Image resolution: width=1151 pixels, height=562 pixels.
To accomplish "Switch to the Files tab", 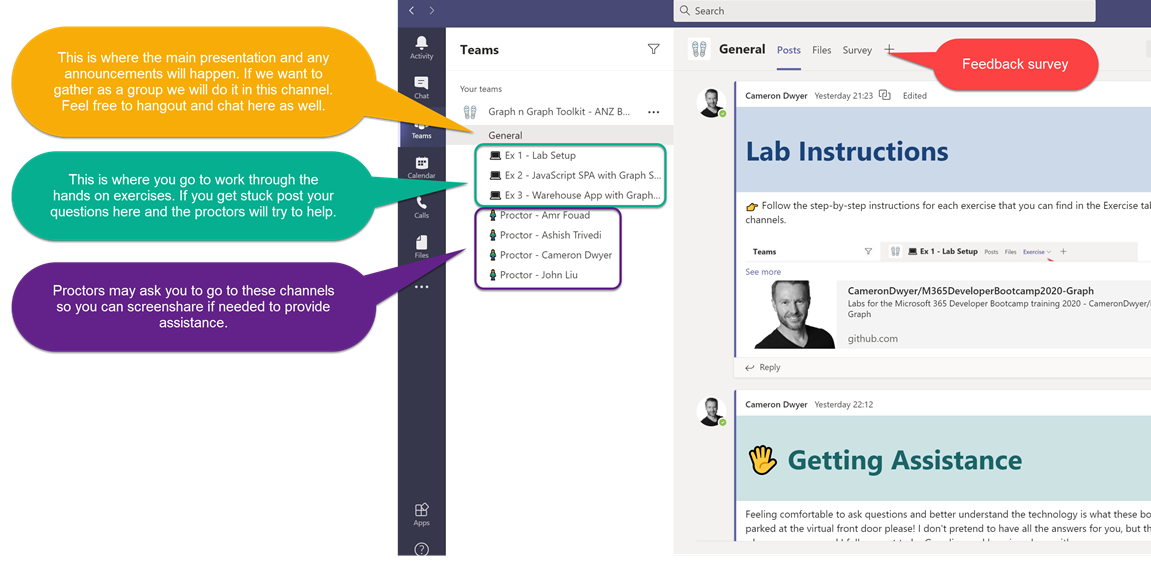I will point(821,50).
